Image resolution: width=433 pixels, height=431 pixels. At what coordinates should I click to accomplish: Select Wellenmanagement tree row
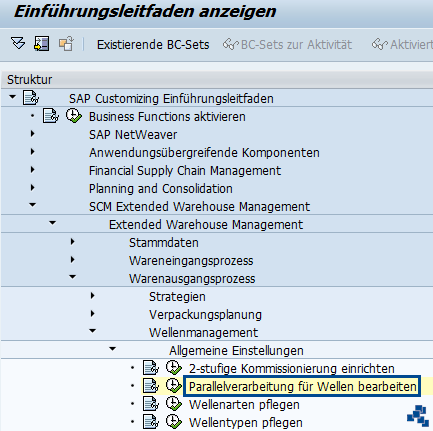tap(203, 333)
